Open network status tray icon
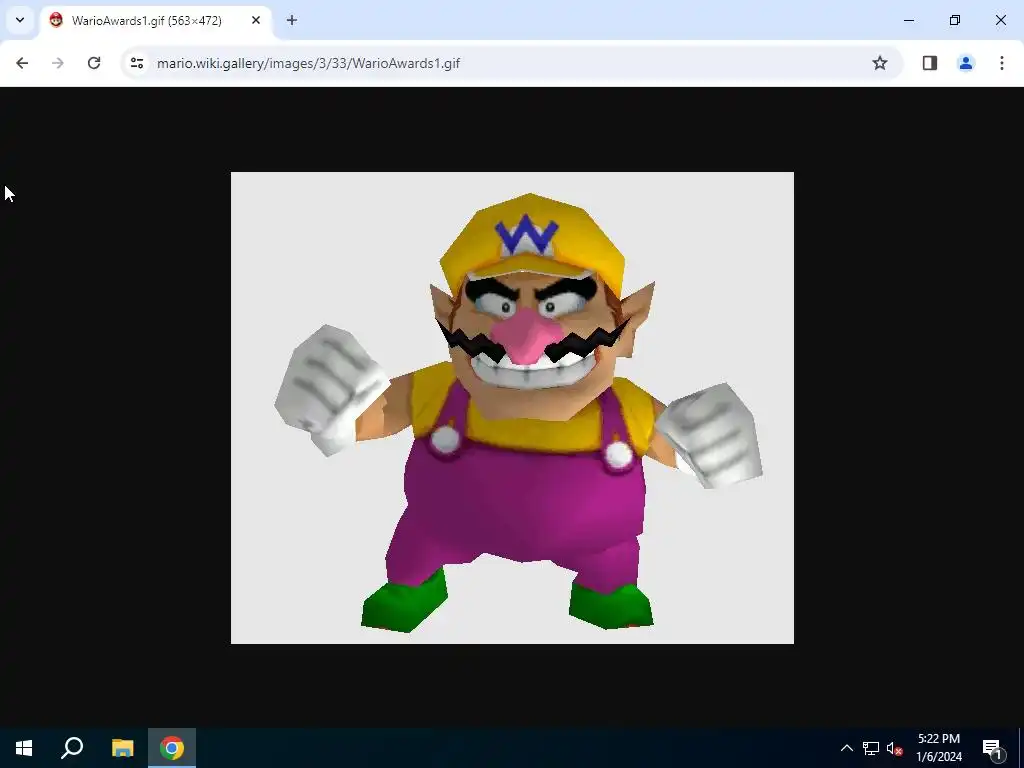Screen dimensions: 1024x768 point(871,748)
